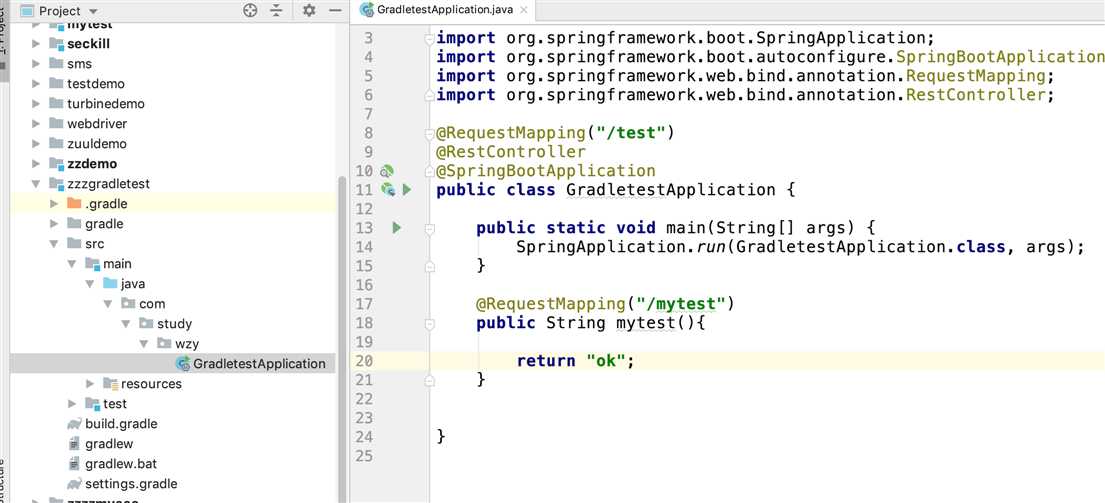Viewport: 1105px width, 503px height.
Task: Expand the seckill module
Action: tap(36, 44)
